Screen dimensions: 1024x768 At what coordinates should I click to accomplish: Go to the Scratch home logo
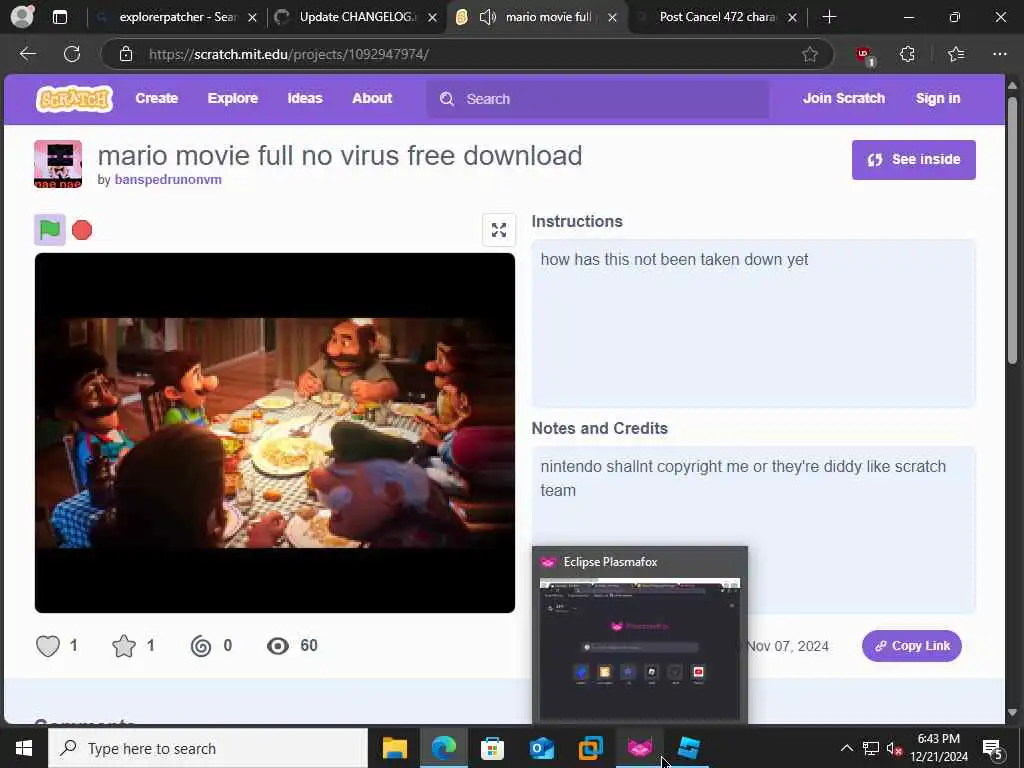[x=74, y=99]
